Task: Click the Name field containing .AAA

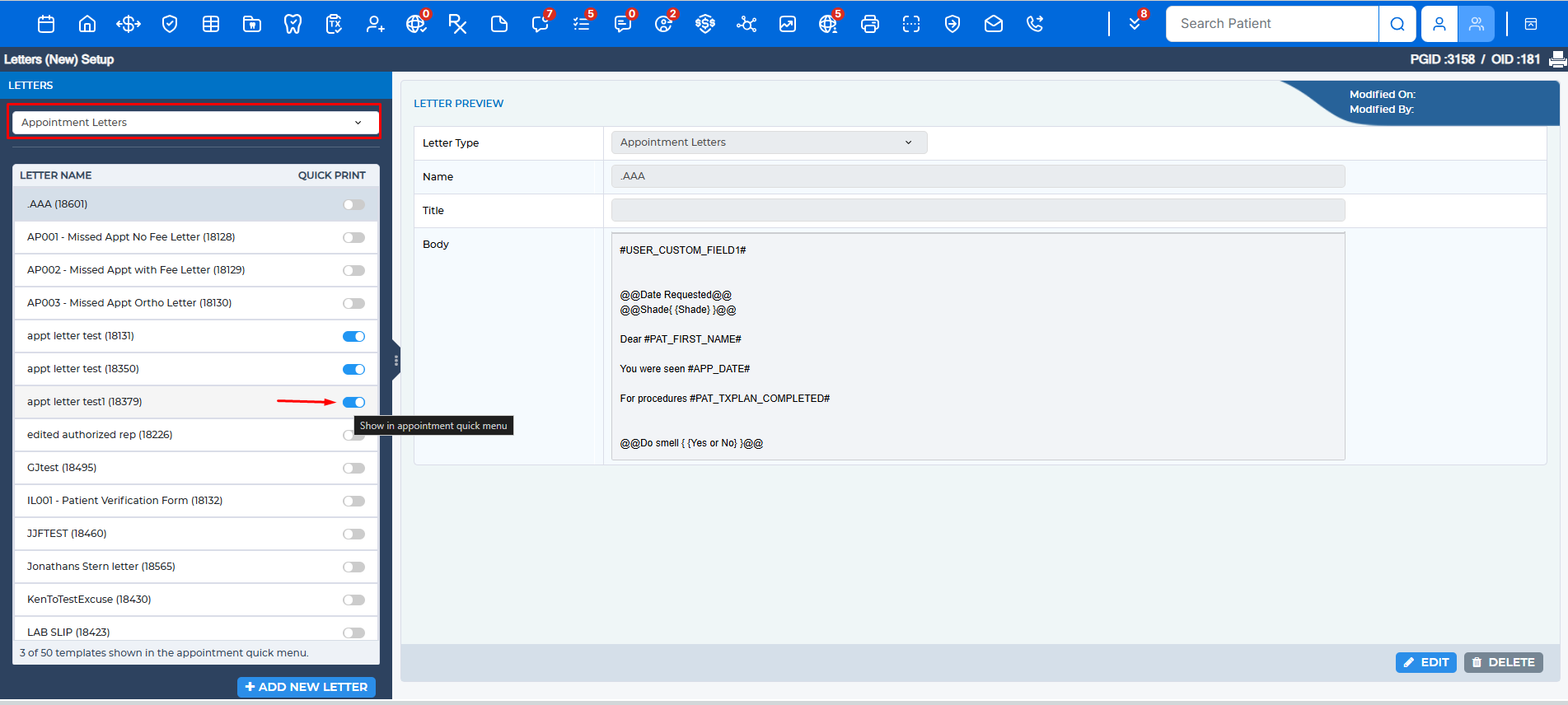Action: (x=978, y=176)
